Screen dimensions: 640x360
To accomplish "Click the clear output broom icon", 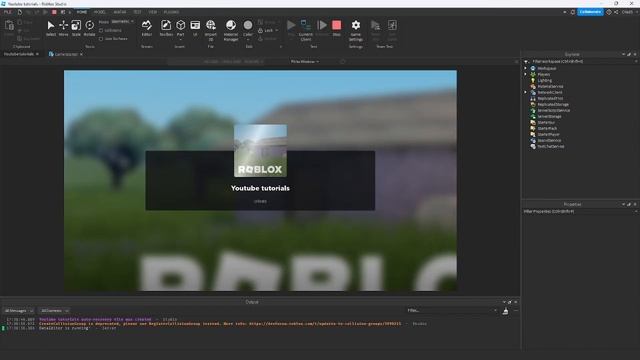I will [505, 311].
